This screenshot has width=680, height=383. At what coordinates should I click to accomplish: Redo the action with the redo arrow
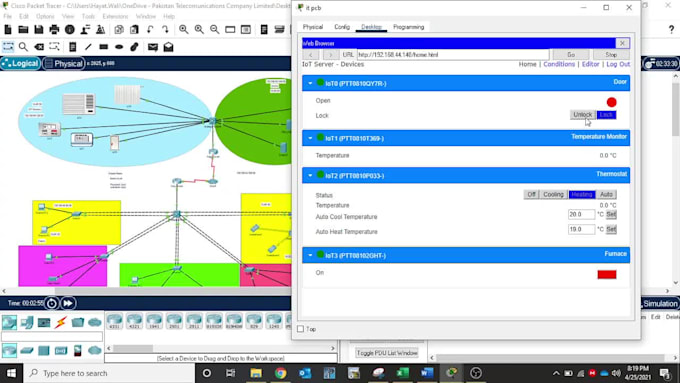[165, 29]
